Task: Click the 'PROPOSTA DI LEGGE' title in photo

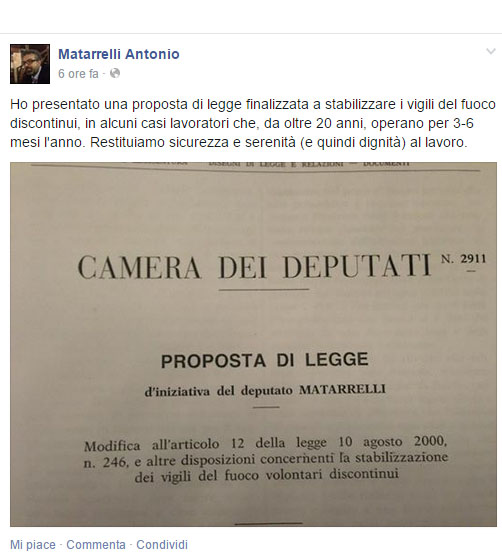Action: [x=265, y=360]
